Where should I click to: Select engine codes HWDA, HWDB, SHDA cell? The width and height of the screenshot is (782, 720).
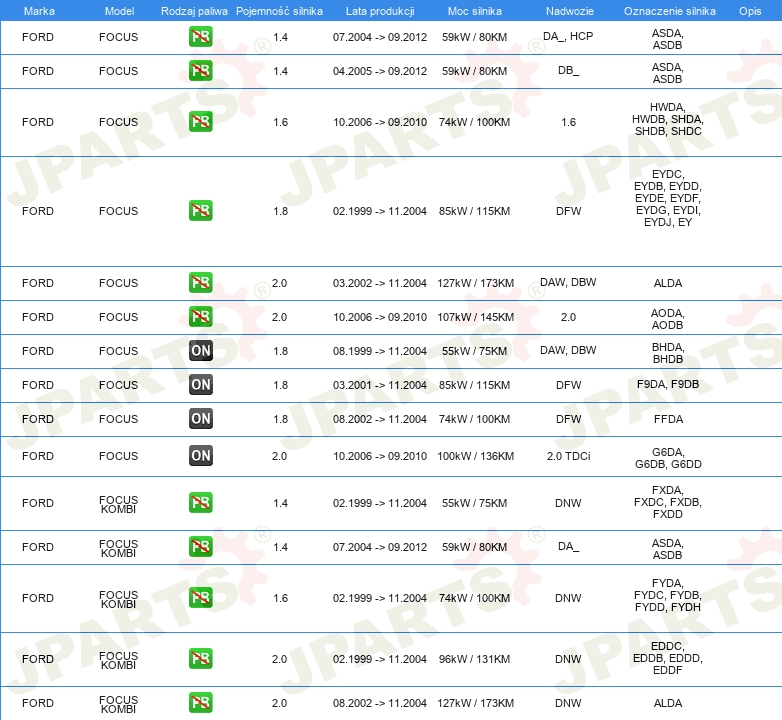(x=668, y=119)
